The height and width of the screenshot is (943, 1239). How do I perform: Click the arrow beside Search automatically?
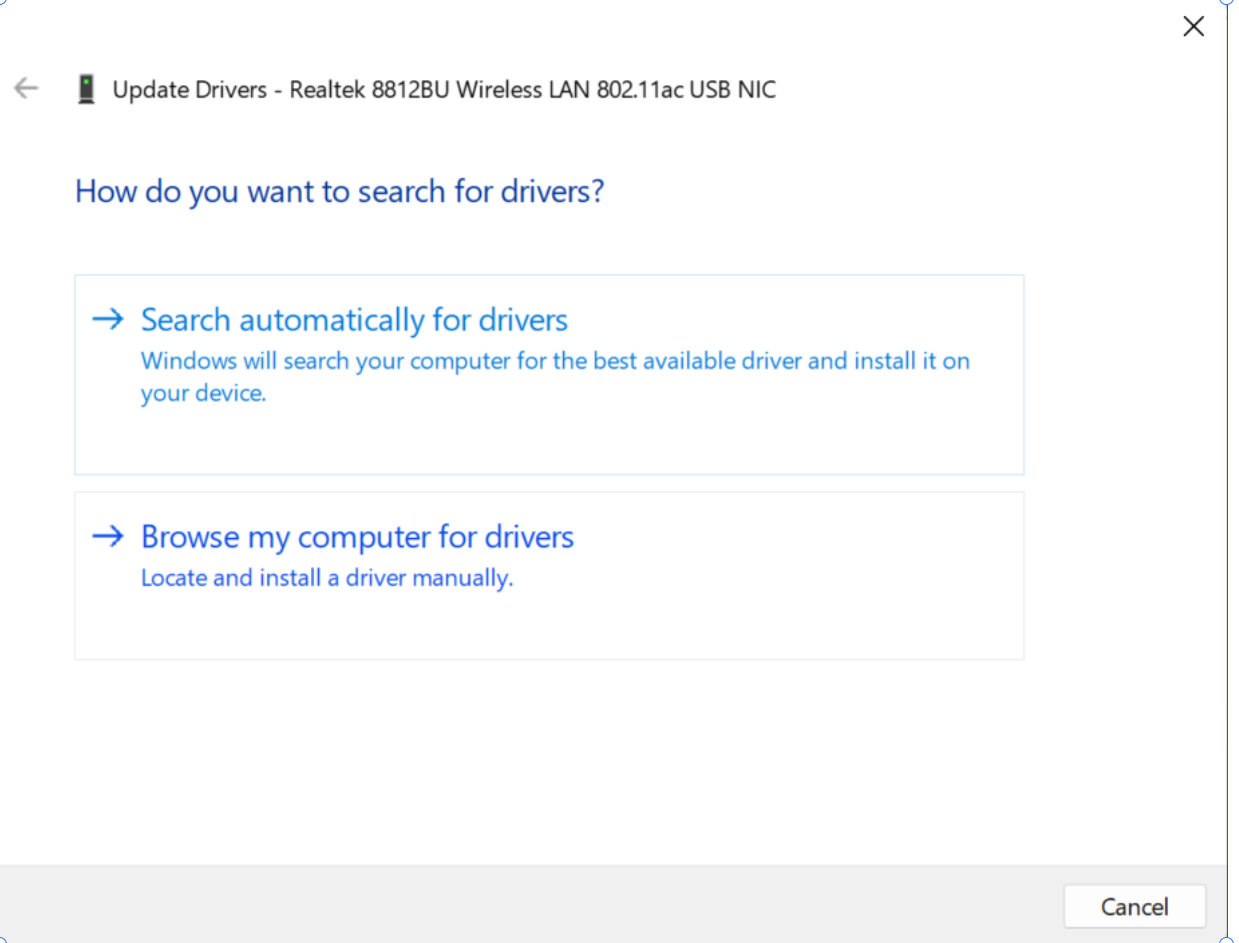(107, 319)
